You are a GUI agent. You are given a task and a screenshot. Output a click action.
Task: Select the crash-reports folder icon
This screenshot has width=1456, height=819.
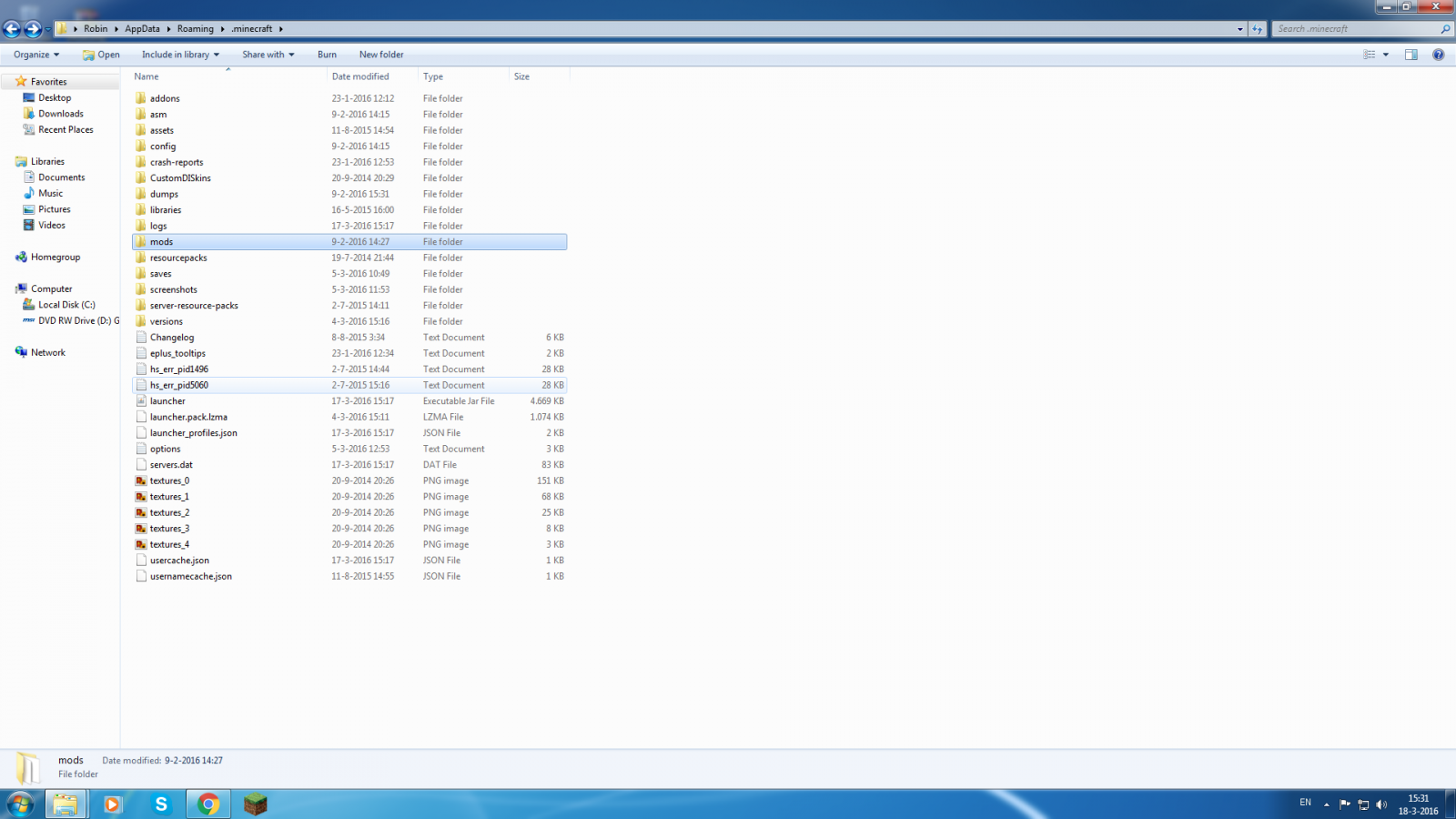[141, 162]
